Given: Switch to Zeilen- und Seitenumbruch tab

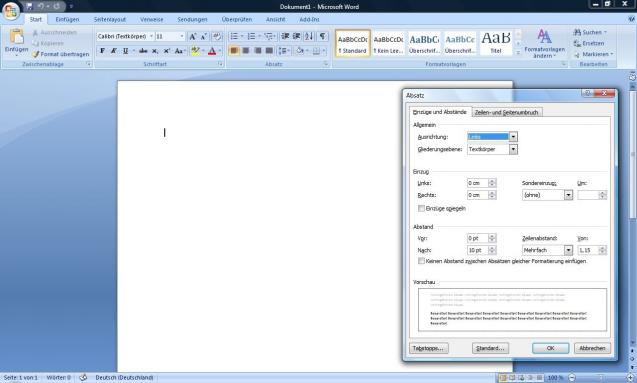Looking at the screenshot, I should (x=506, y=113).
